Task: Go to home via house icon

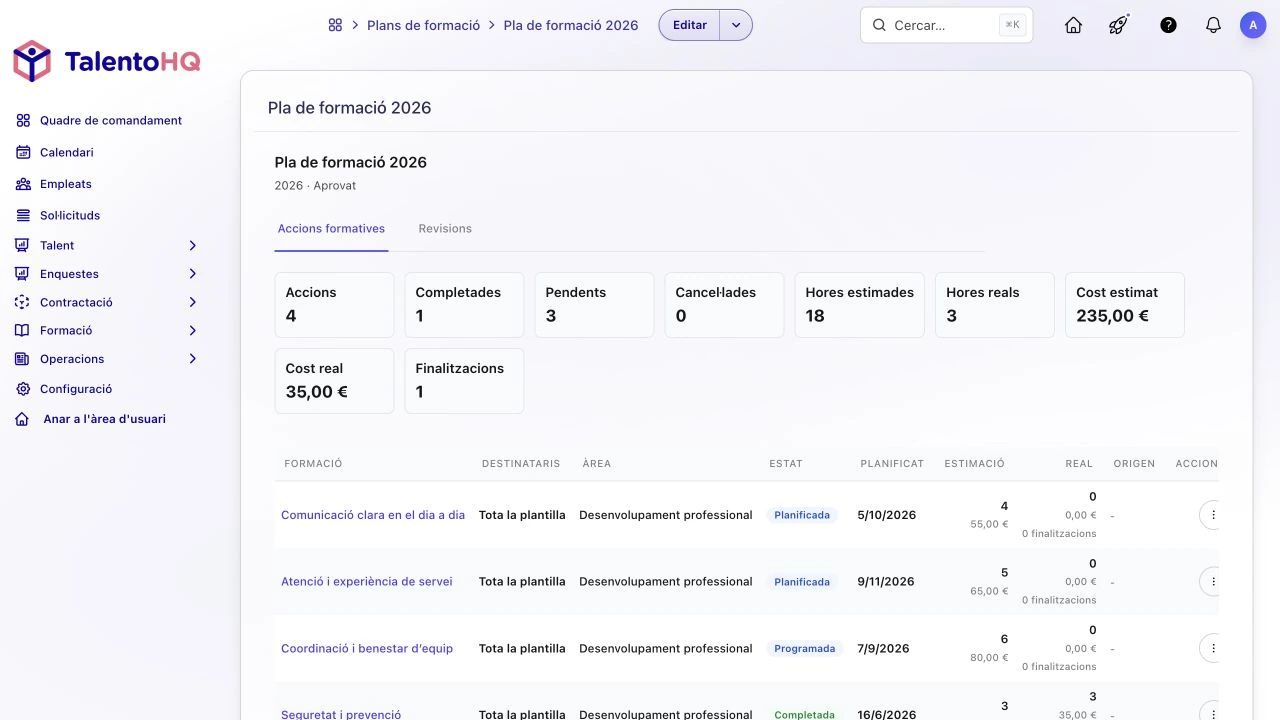Action: click(x=1073, y=25)
